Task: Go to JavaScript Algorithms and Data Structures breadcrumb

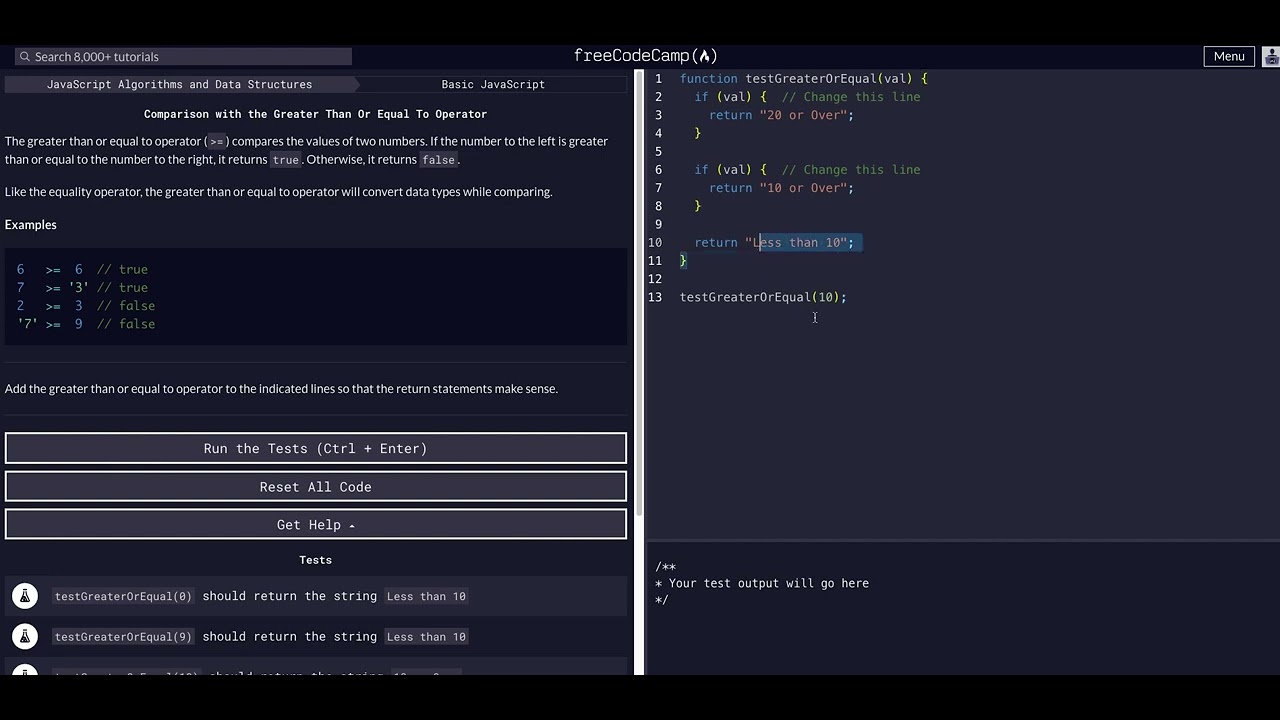Action: coord(180,85)
